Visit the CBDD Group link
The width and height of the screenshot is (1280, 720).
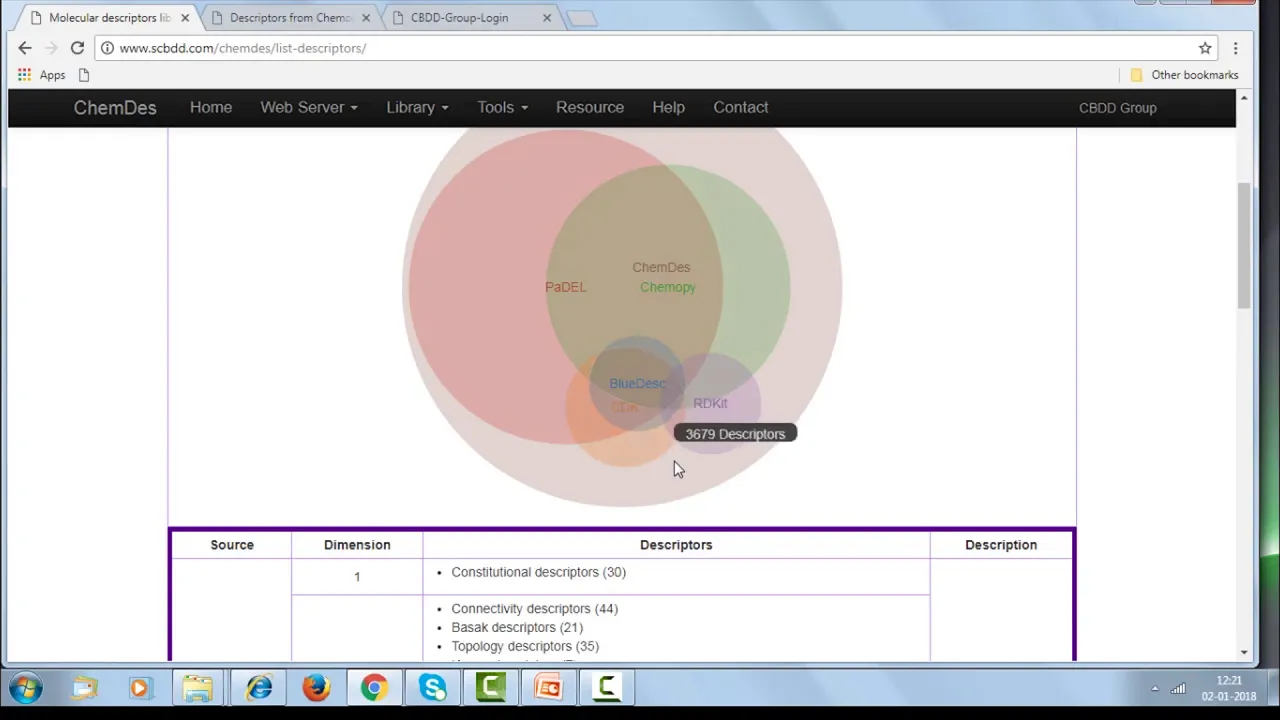[x=1117, y=108]
